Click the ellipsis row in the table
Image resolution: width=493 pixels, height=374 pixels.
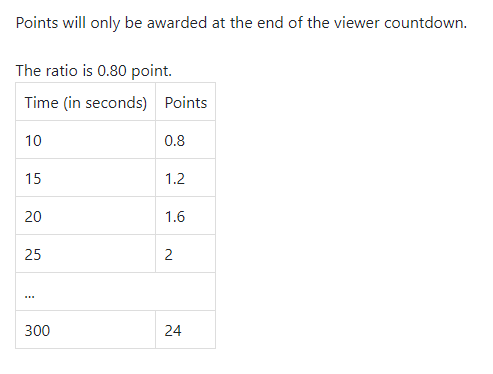click(115, 292)
